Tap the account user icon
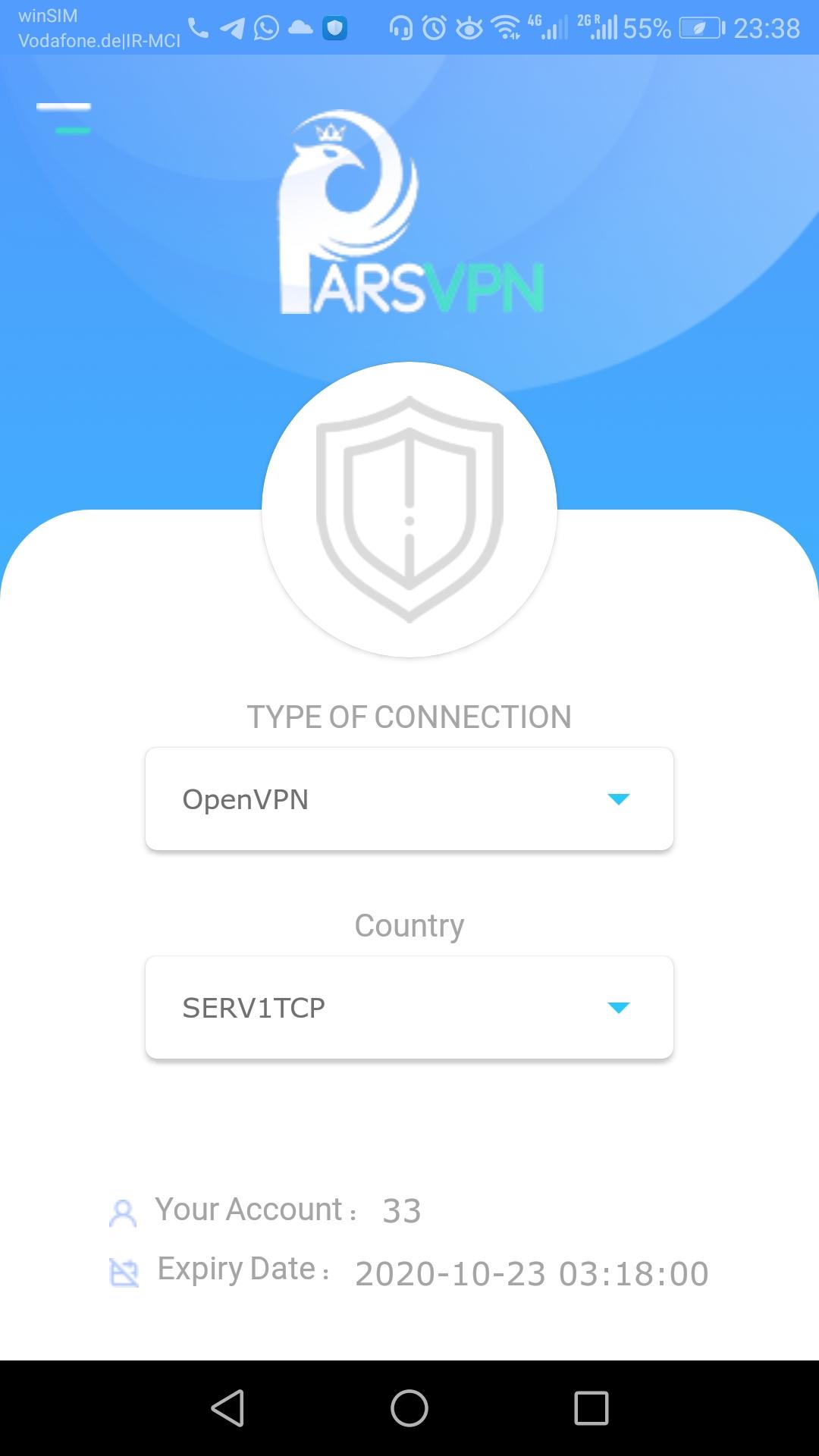Viewport: 819px width, 1456px height. (x=123, y=1213)
